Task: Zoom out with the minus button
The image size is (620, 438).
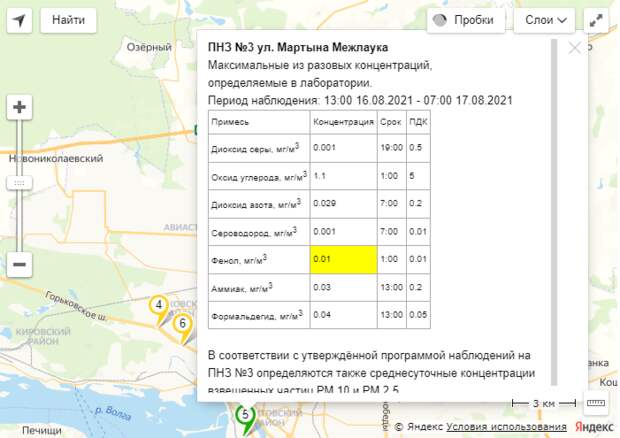Action: (x=20, y=264)
